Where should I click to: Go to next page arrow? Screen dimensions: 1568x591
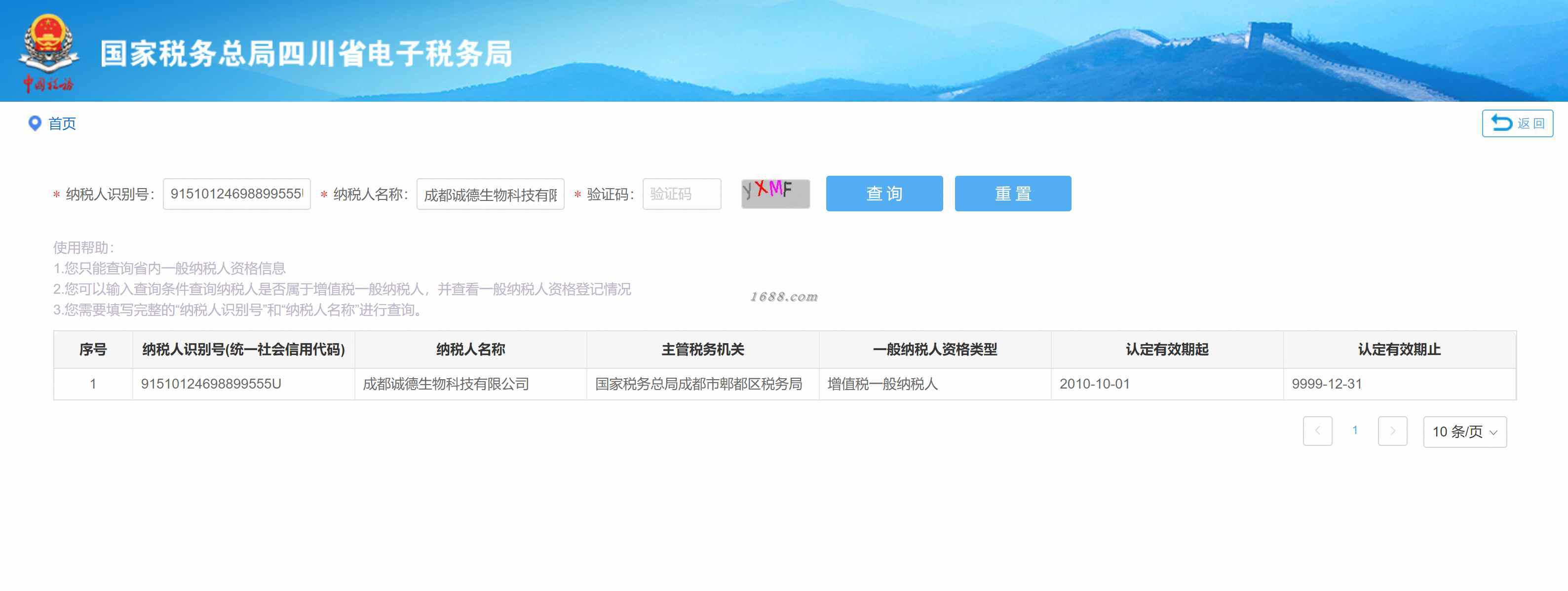(x=1392, y=431)
